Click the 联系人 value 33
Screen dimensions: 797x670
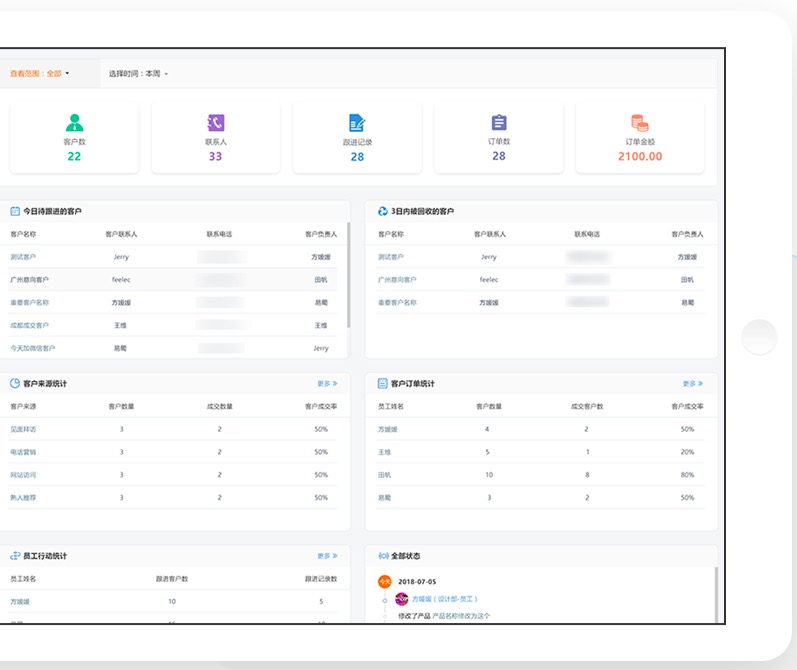coord(216,156)
